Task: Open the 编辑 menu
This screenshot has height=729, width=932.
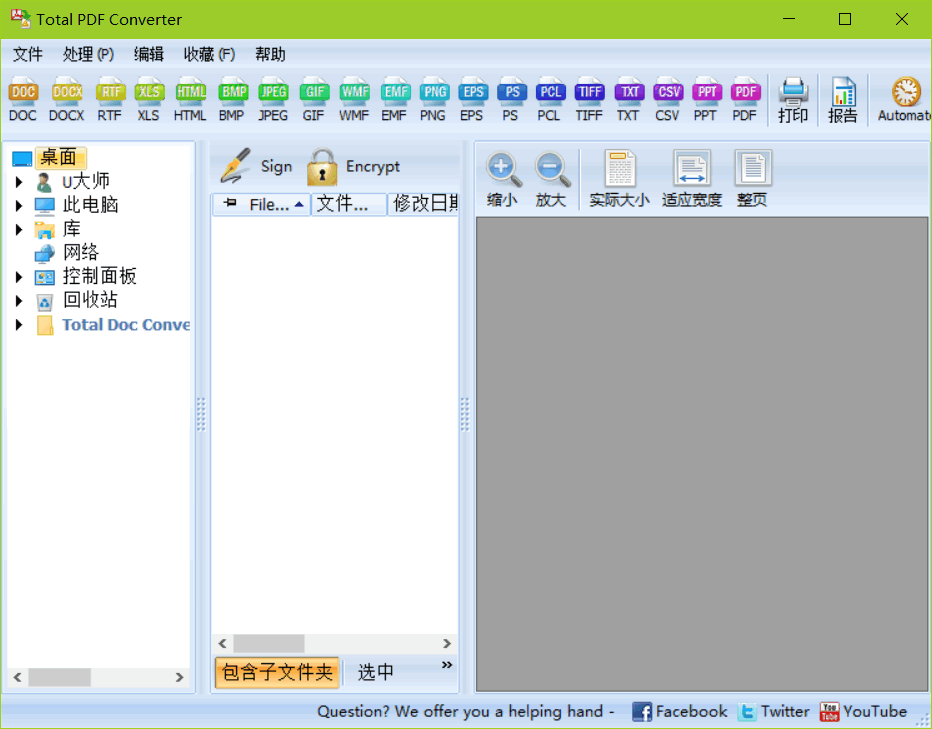Action: [149, 55]
